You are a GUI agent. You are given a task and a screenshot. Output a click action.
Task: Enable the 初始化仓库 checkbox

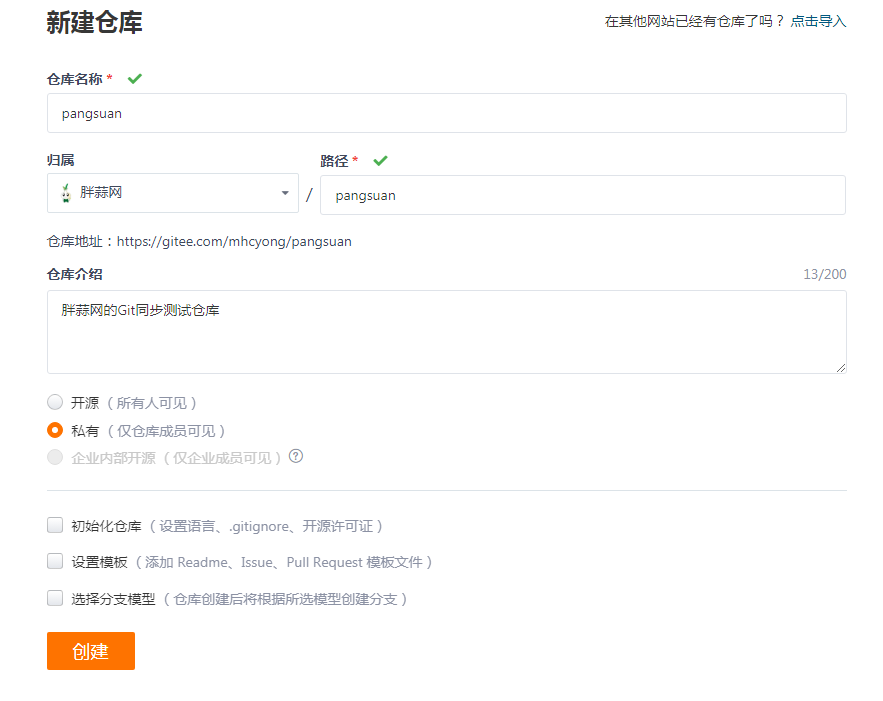pyautogui.click(x=55, y=525)
